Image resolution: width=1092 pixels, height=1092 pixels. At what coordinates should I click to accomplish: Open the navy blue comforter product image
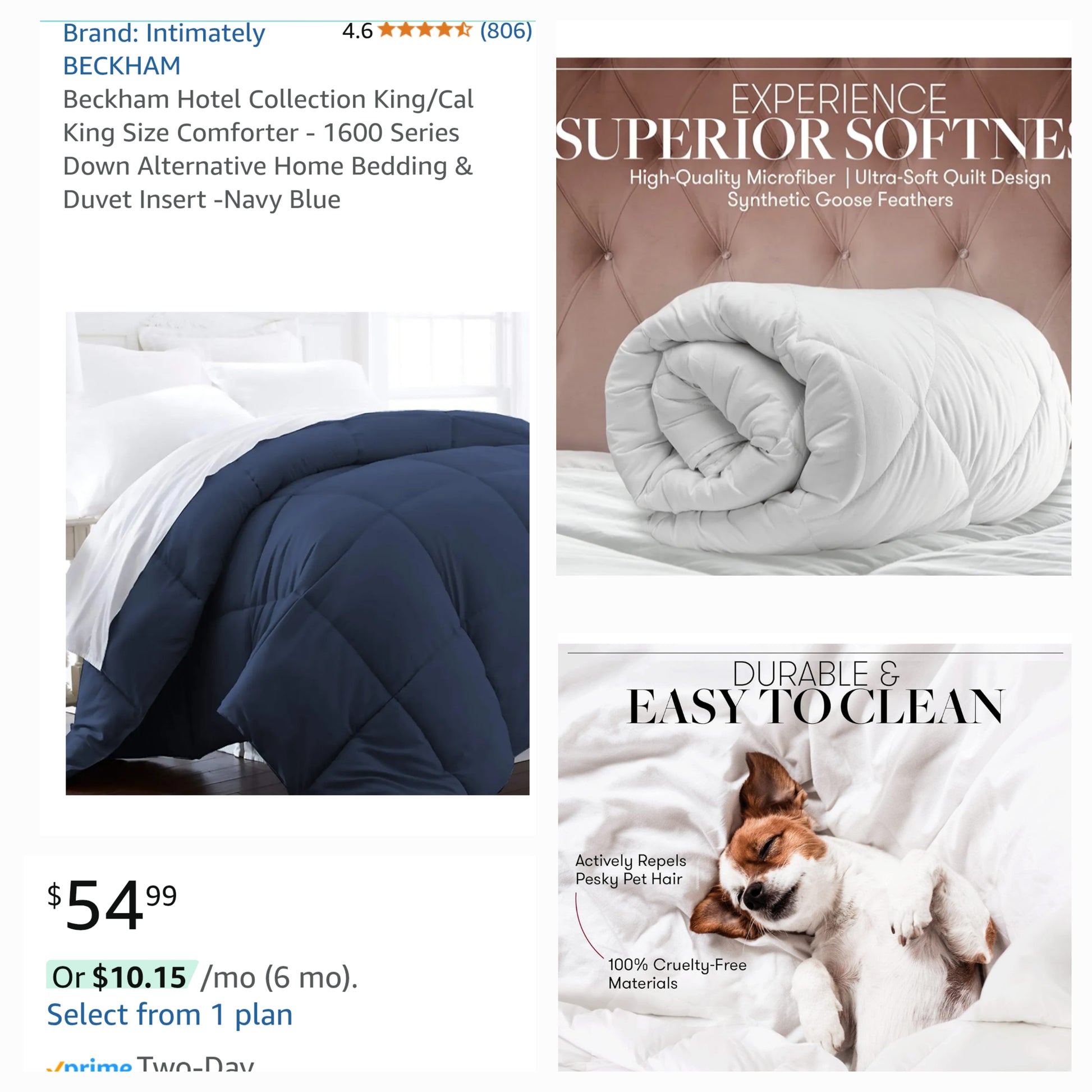297,553
